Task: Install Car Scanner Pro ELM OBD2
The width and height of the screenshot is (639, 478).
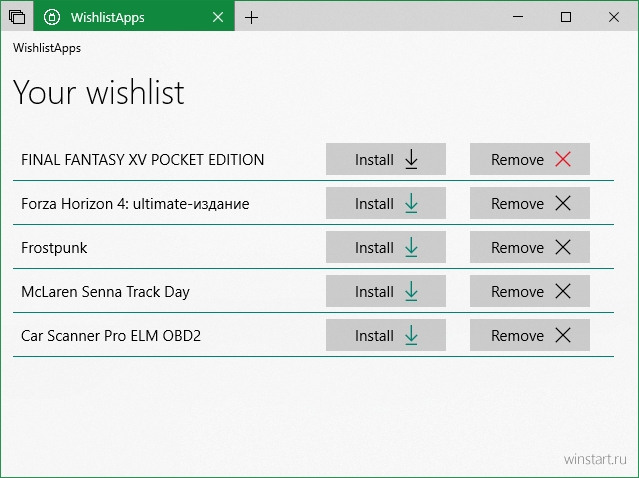Action: 385,335
